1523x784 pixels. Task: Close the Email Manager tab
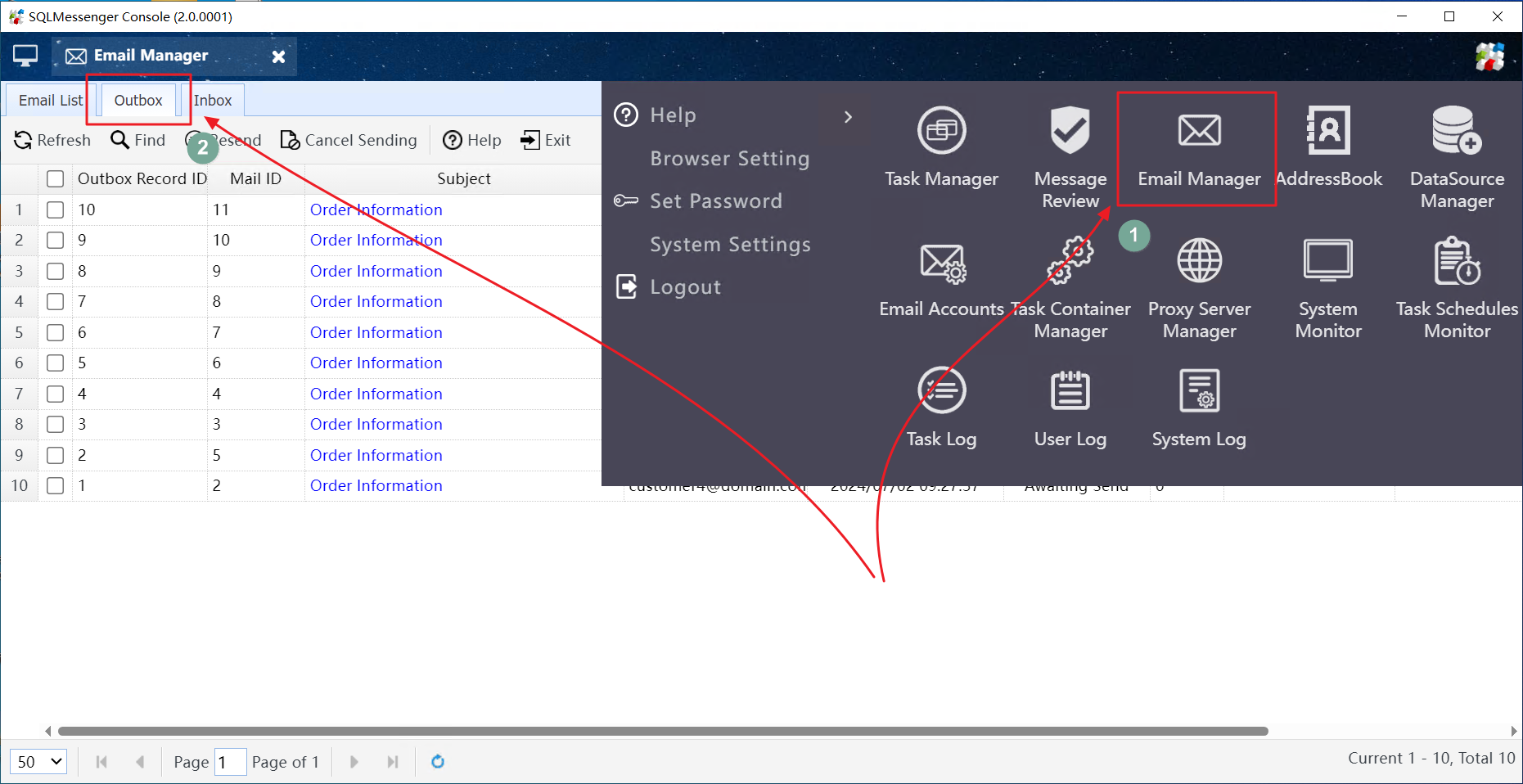278,56
